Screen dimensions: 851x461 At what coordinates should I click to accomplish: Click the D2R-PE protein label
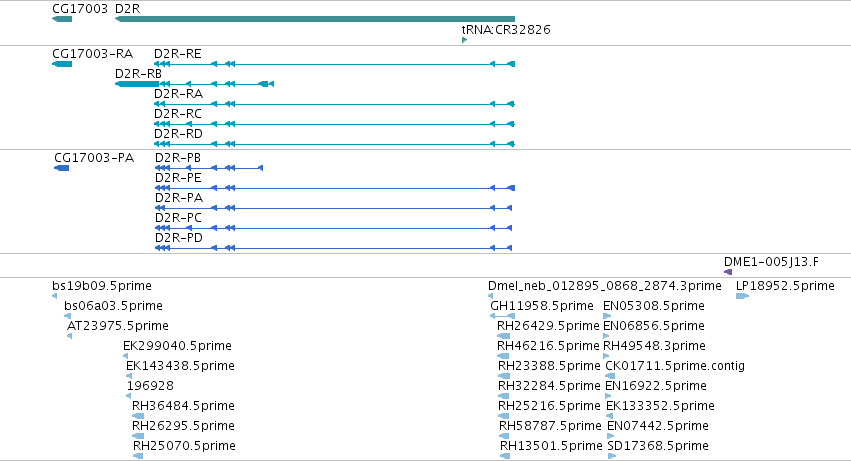pos(178,178)
